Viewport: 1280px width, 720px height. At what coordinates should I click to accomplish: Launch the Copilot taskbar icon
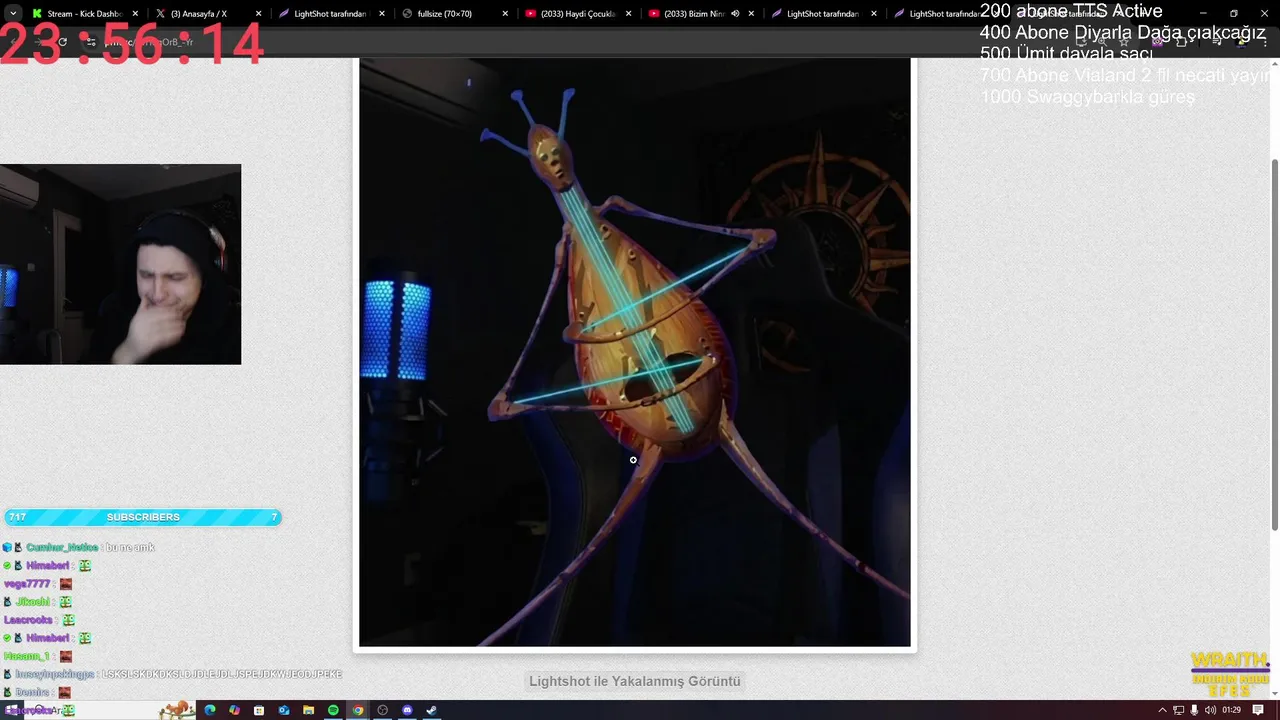click(x=234, y=710)
